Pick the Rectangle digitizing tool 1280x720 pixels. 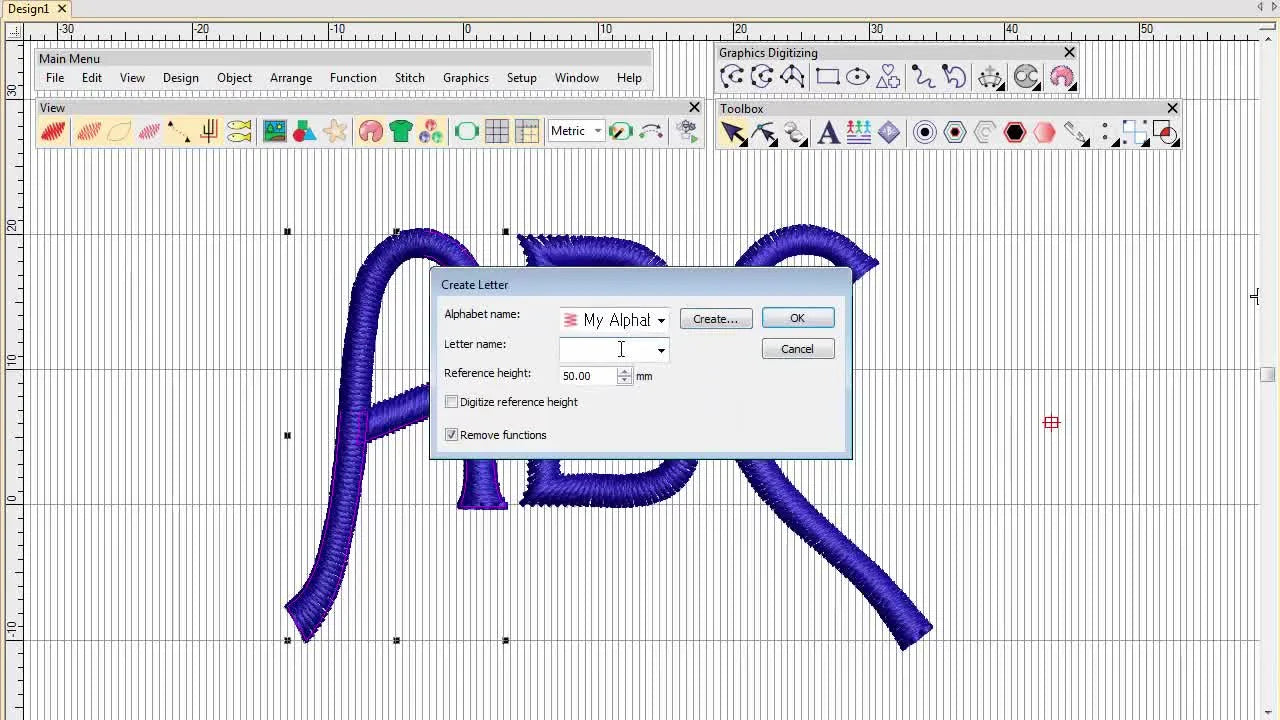(x=827, y=76)
